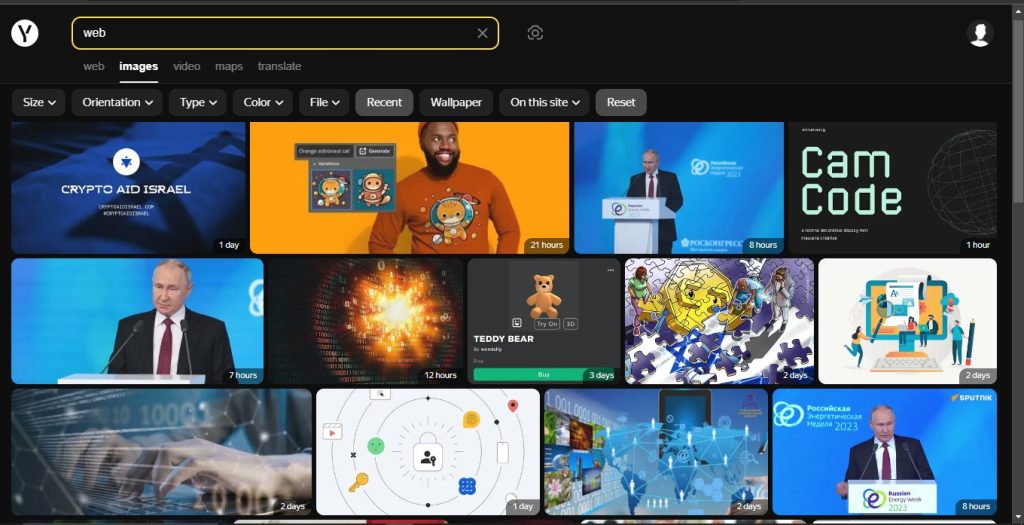Switch to the web tab

pos(93,66)
